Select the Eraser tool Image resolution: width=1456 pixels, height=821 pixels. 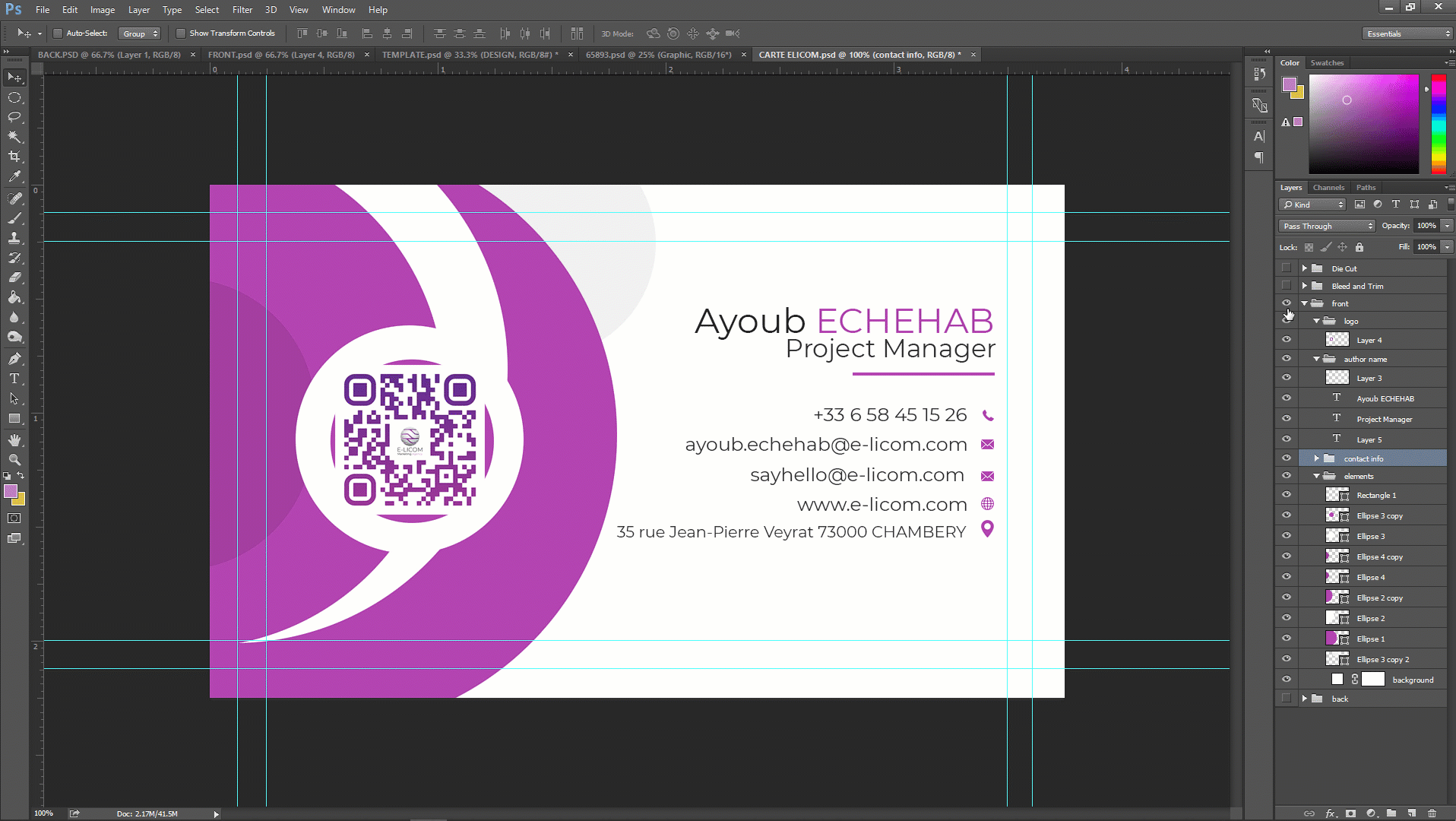pos(14,277)
